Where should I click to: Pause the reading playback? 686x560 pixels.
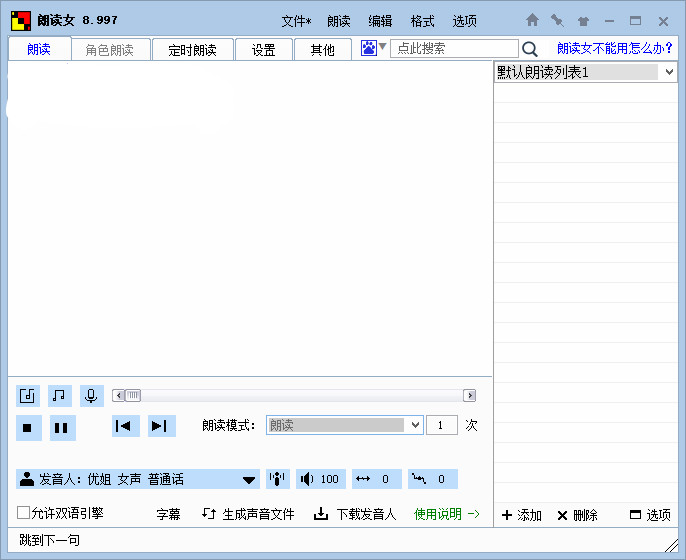(x=61, y=427)
